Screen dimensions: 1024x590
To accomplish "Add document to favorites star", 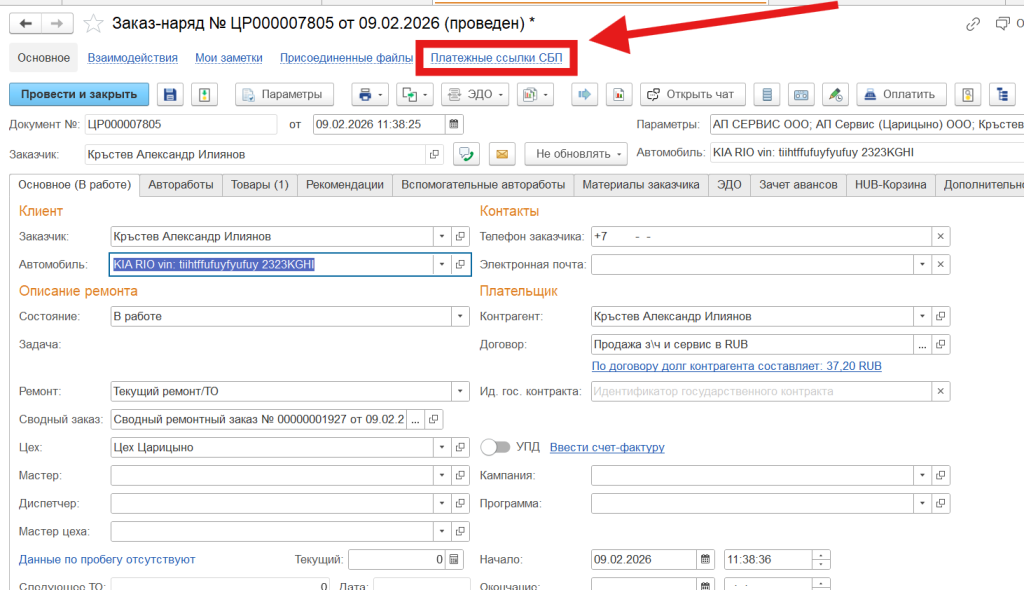I will 93,23.
